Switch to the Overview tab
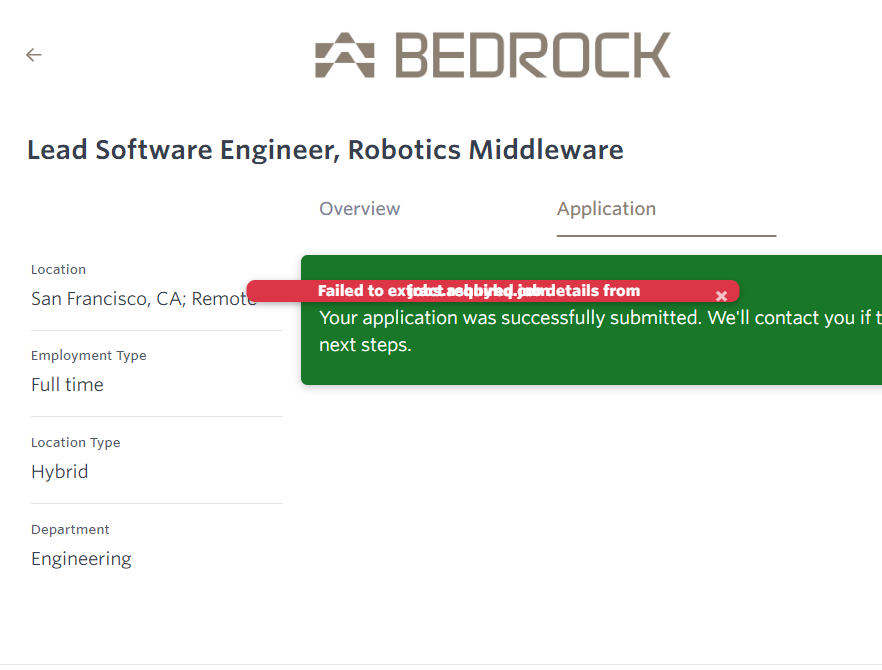The image size is (882, 670). (360, 209)
